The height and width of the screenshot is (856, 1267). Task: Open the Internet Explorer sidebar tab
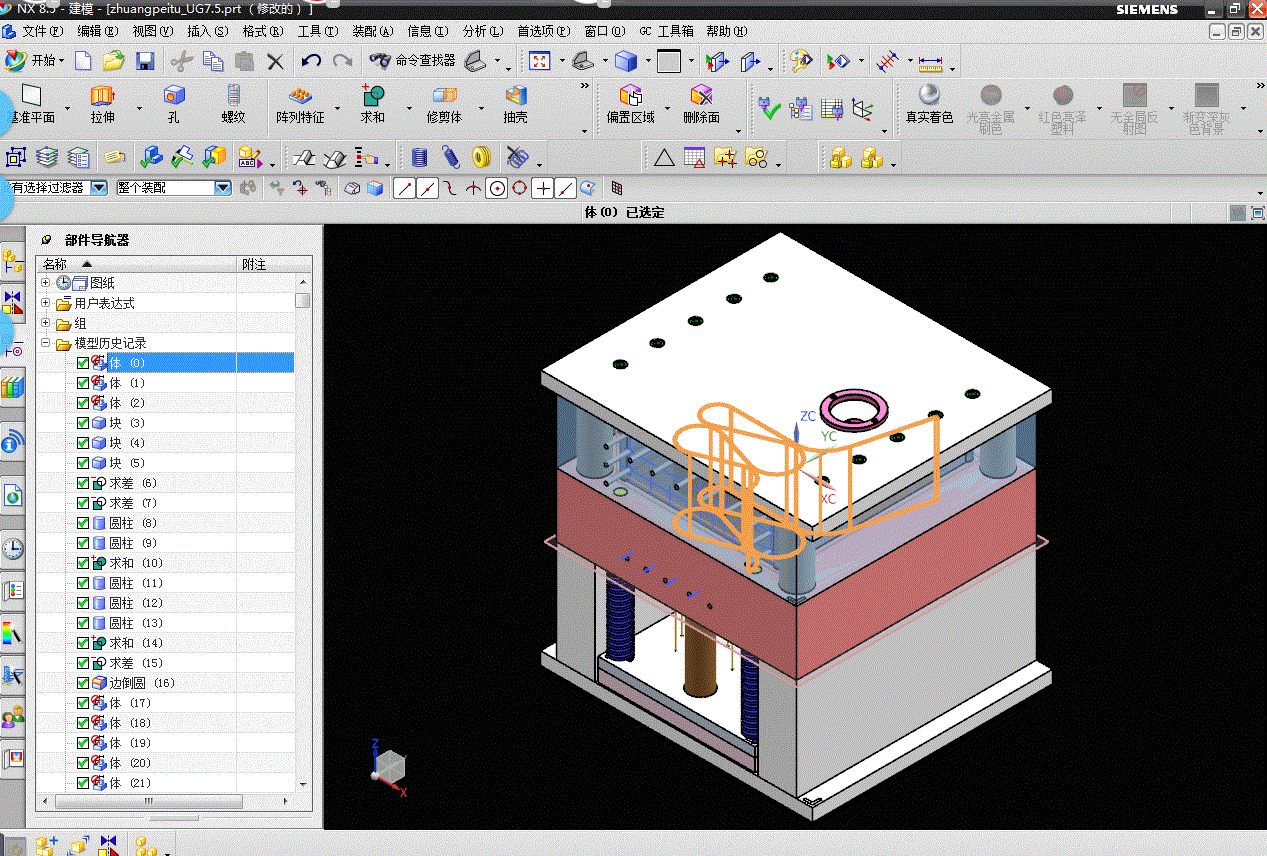(x=13, y=495)
